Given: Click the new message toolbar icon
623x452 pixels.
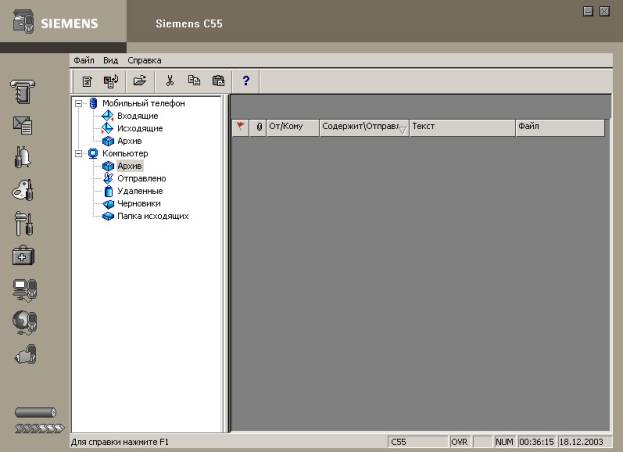Looking at the screenshot, I should coord(87,81).
